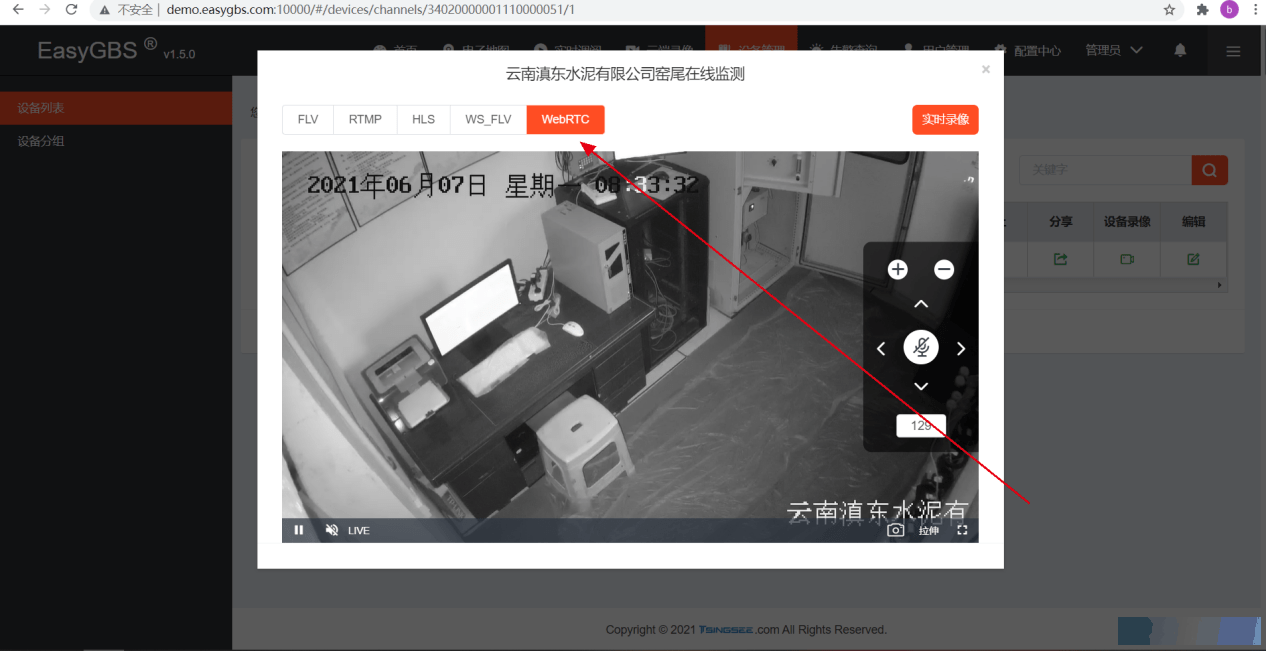Open the browser profile avatar

pos(1229,9)
